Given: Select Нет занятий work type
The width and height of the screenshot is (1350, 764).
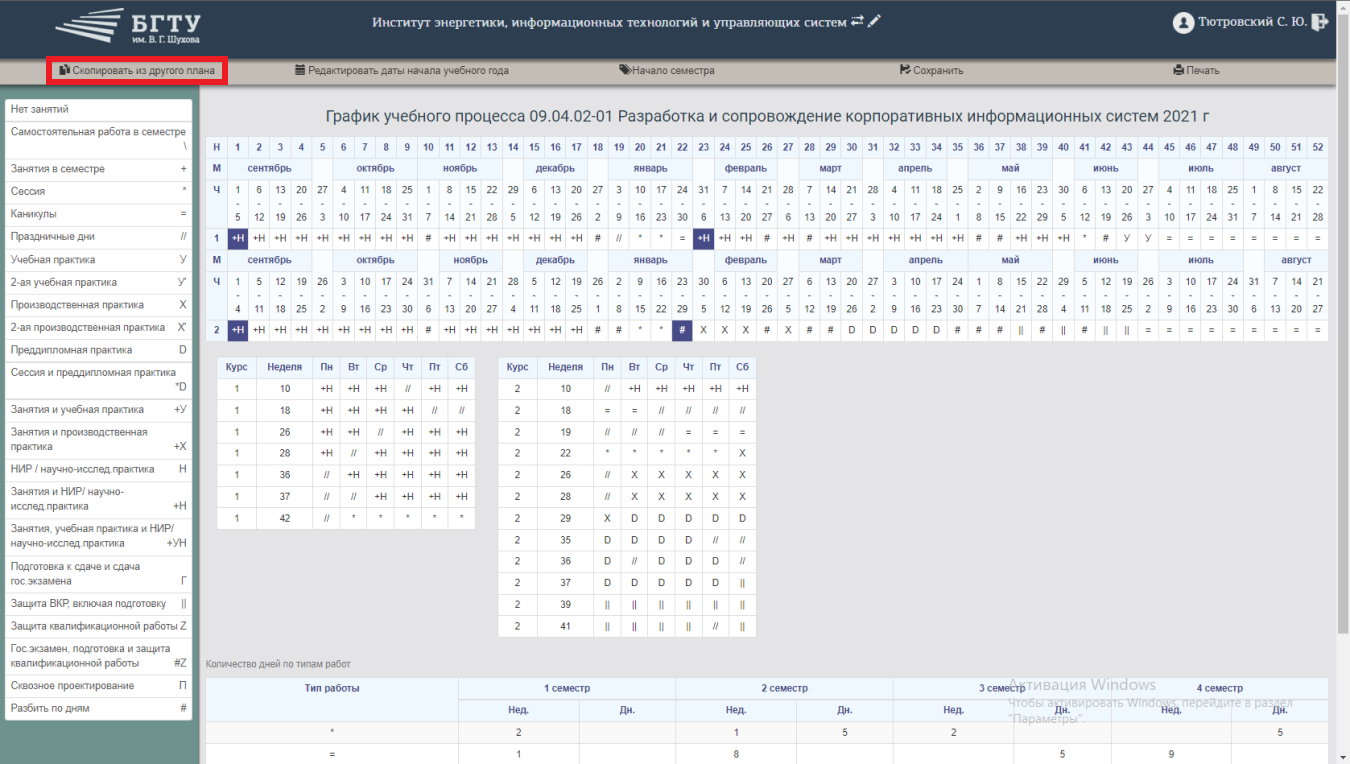Looking at the screenshot, I should pyautogui.click(x=98, y=110).
